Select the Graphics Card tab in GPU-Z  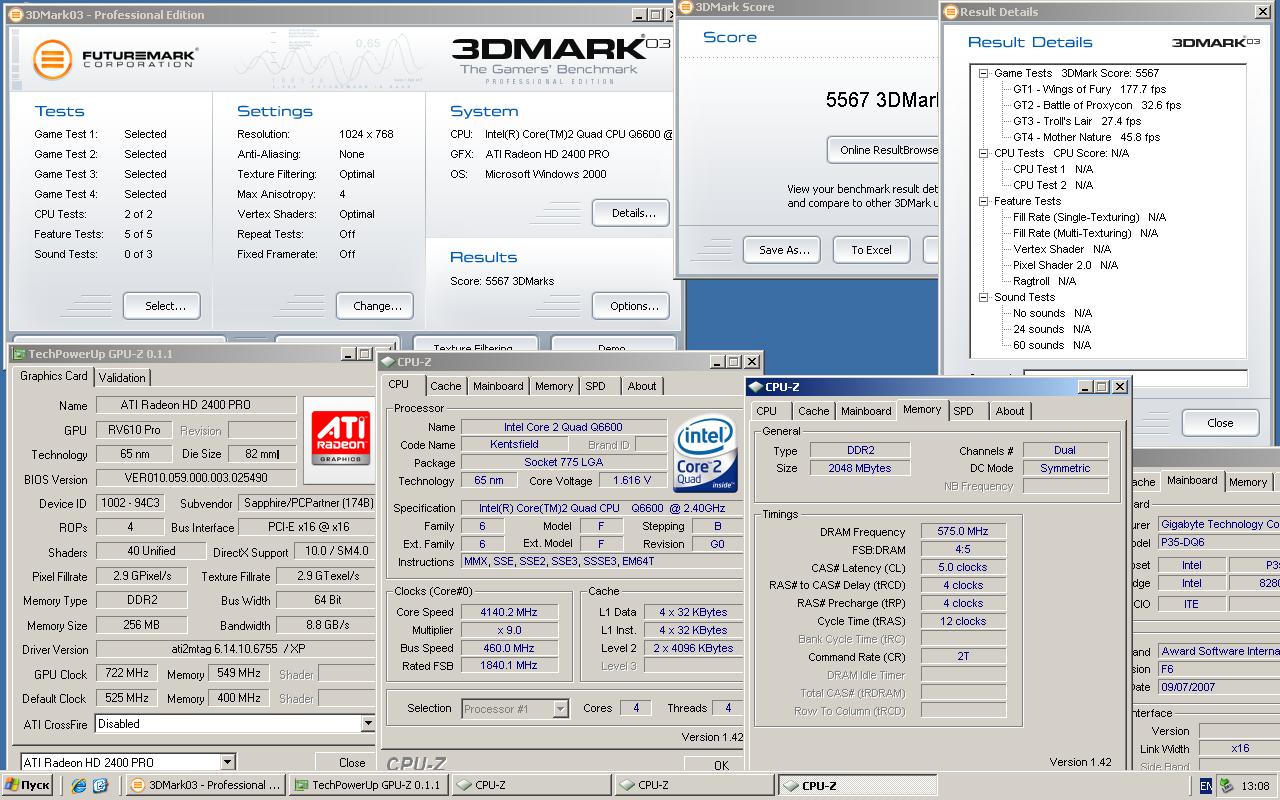(54, 376)
